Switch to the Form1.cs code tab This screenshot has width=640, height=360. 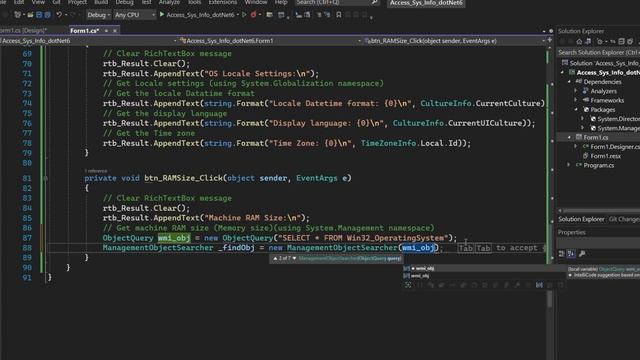pos(84,31)
